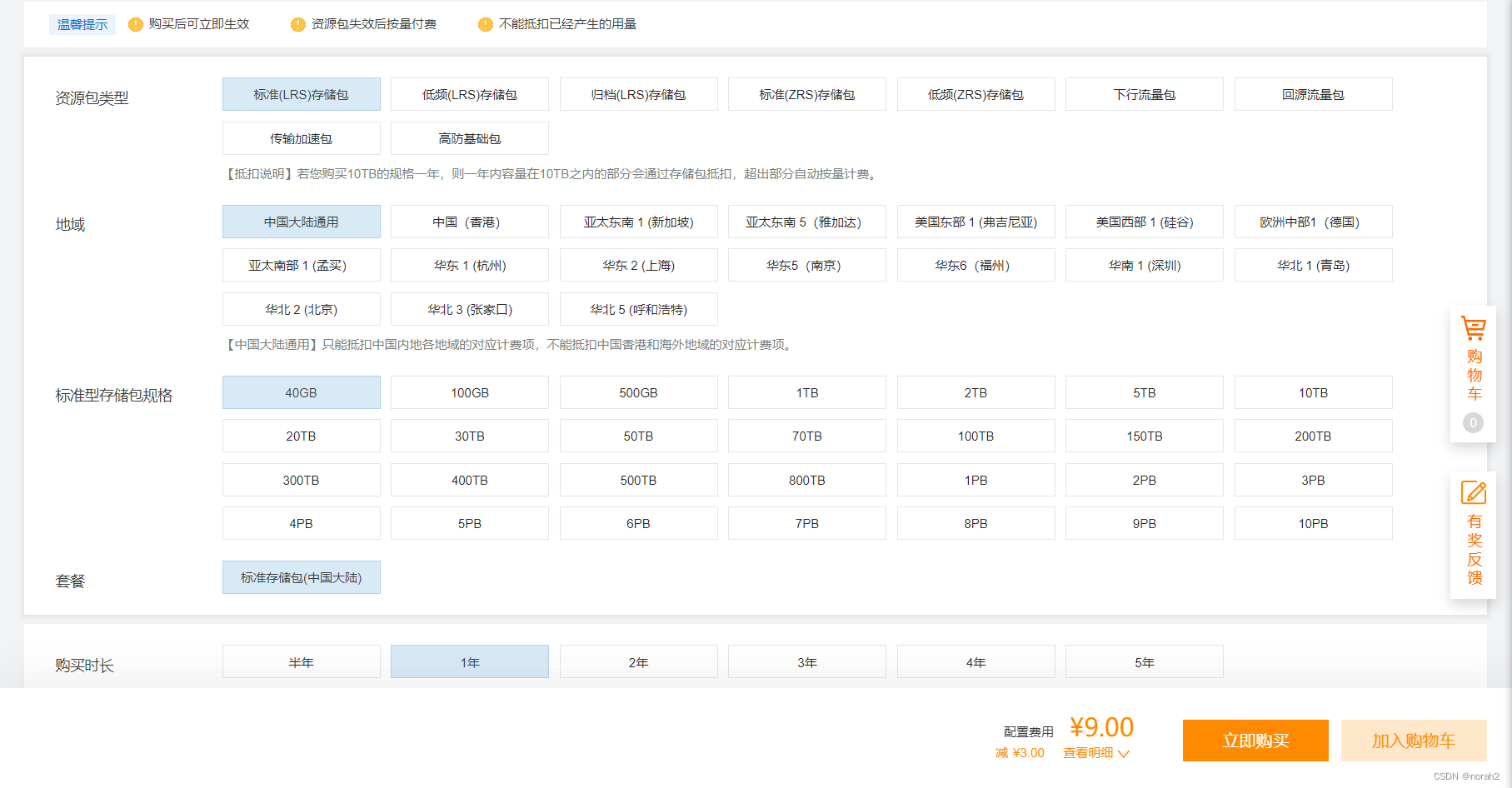Click the shopping cart count badge

[1473, 423]
